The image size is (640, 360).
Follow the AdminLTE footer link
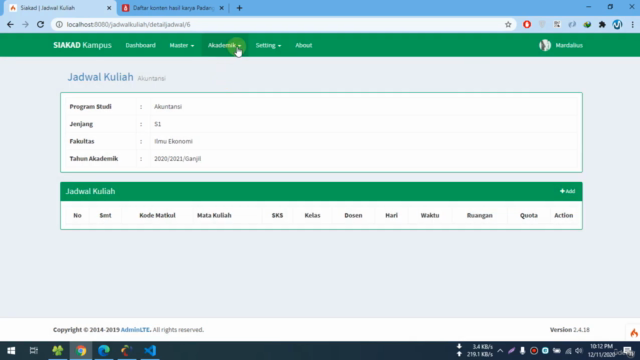(x=136, y=330)
